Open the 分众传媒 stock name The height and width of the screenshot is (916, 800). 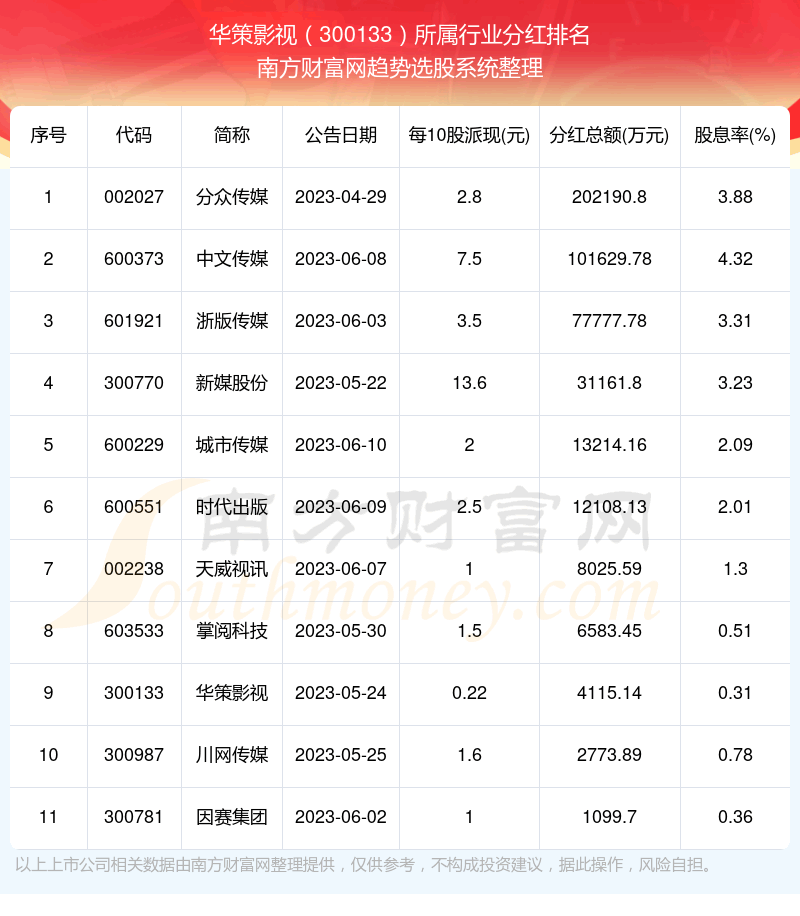pyautogui.click(x=232, y=197)
